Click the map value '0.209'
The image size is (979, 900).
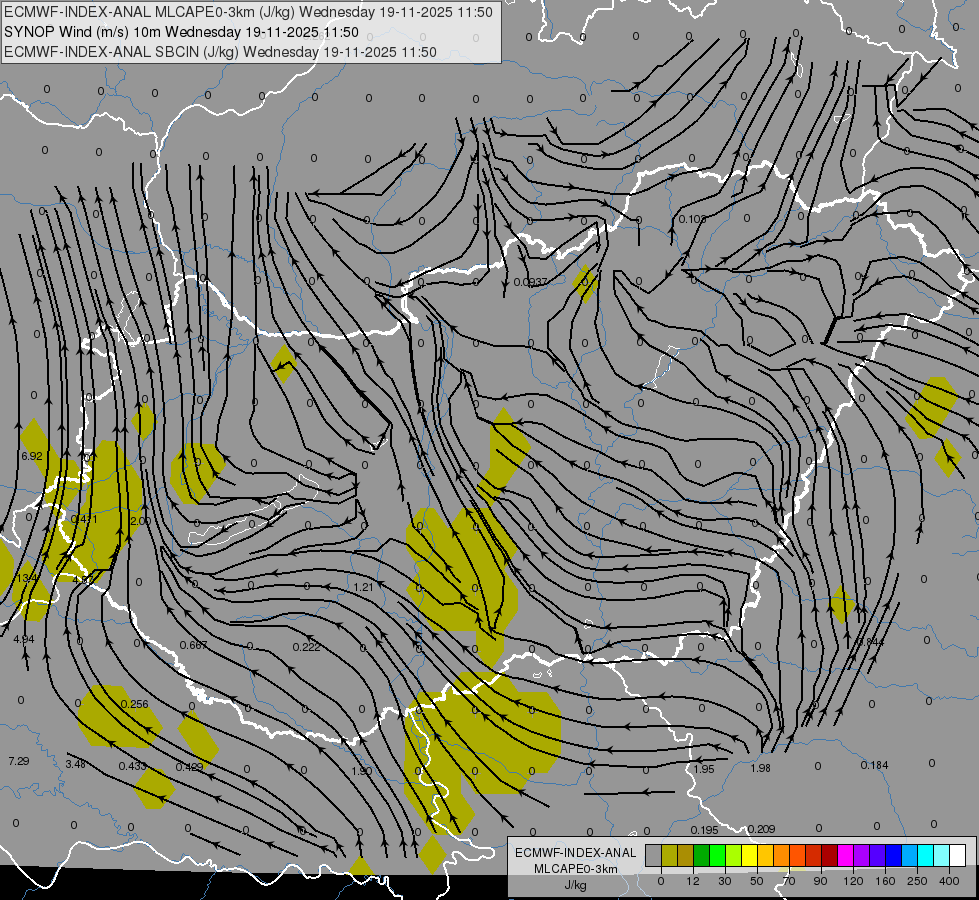[761, 829]
